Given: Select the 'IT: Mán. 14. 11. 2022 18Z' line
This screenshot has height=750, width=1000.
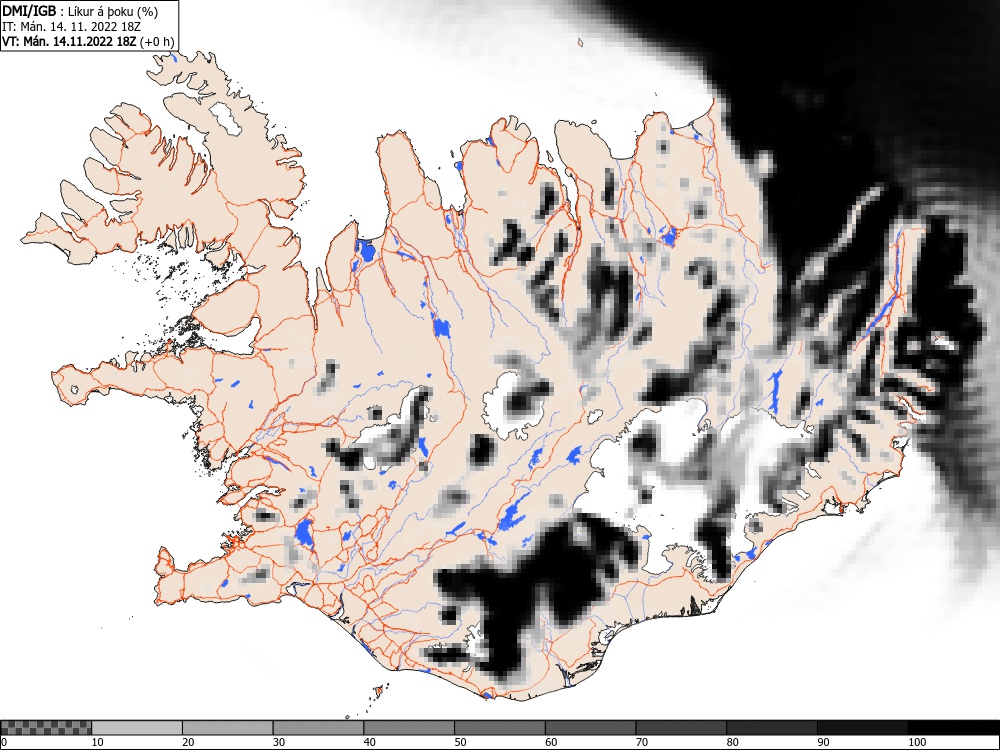Looking at the screenshot, I should pyautogui.click(x=71, y=26).
